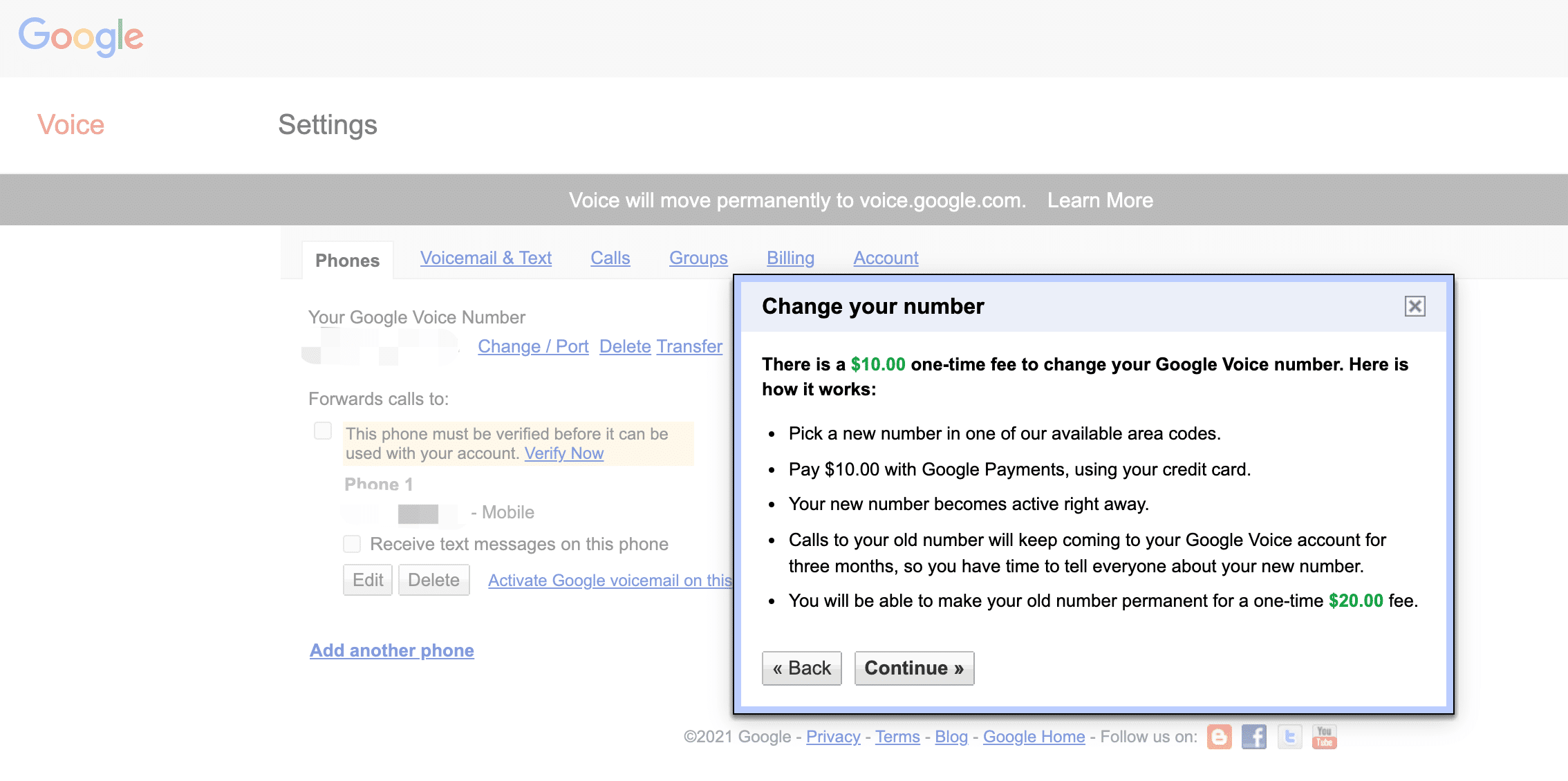Toggle Receive text messages on this phone

(353, 543)
